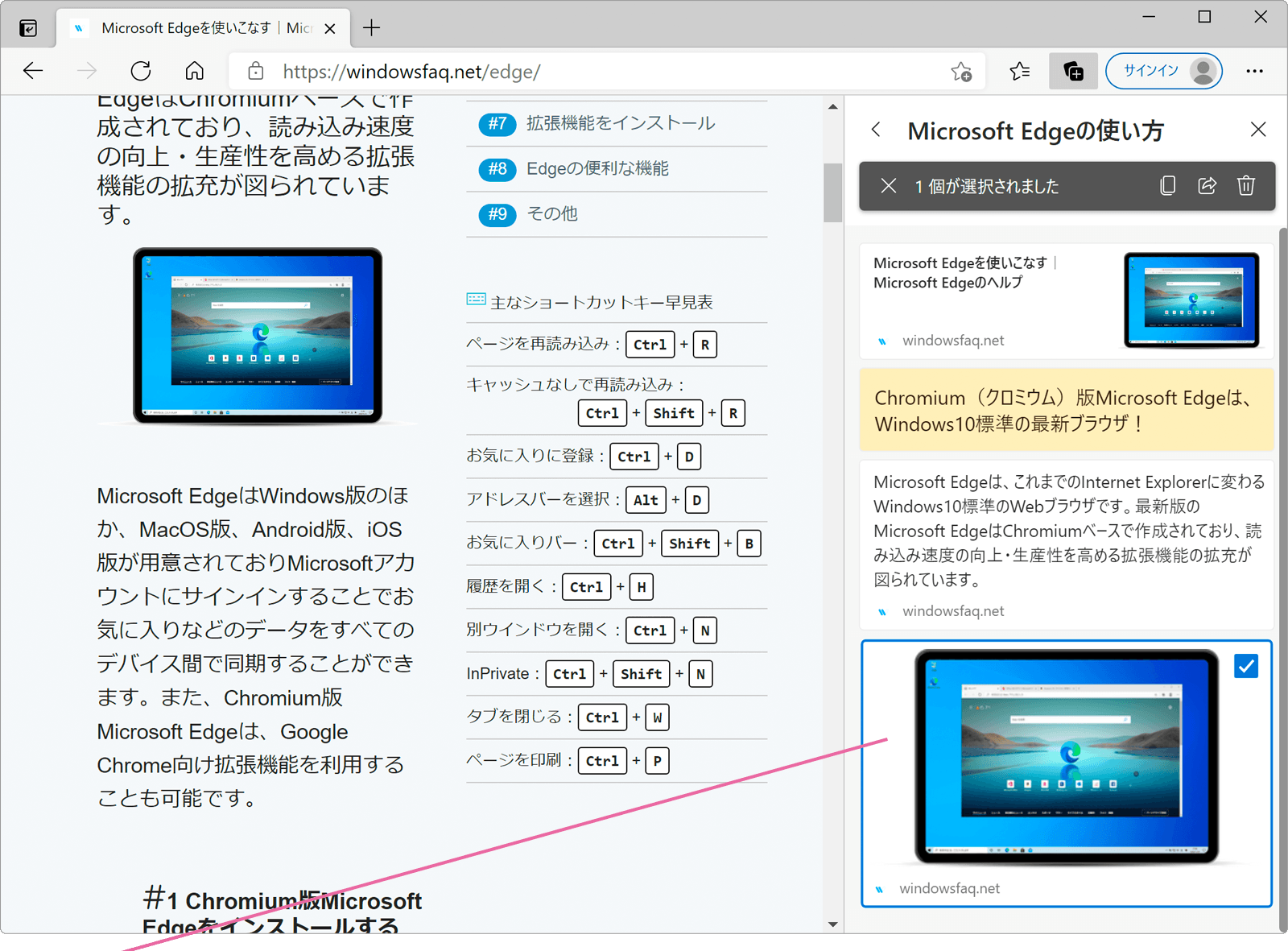Image resolution: width=1288 pixels, height=951 pixels.
Task: Open #9 その他 link
Action: tap(552, 213)
